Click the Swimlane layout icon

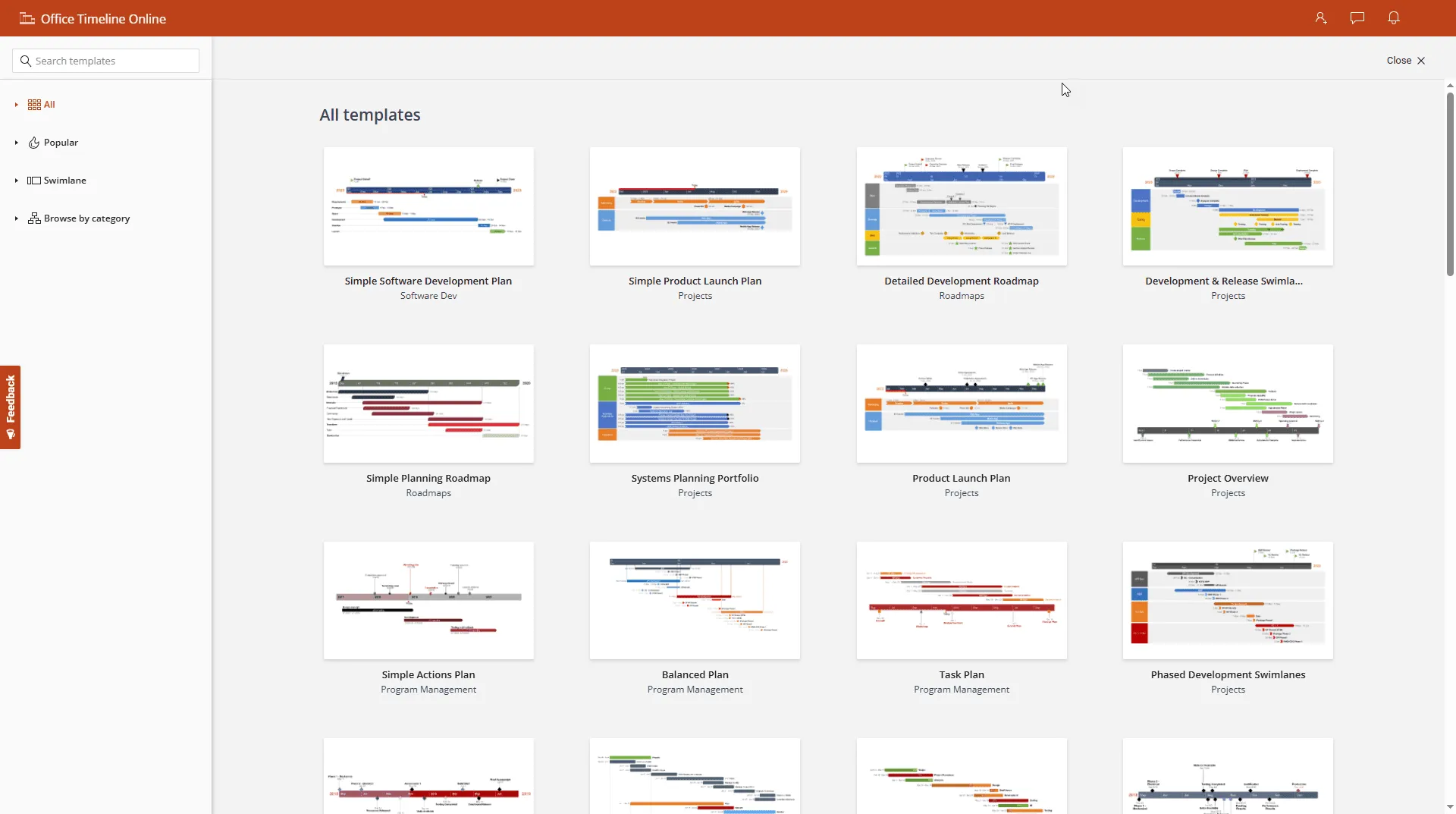pos(34,181)
